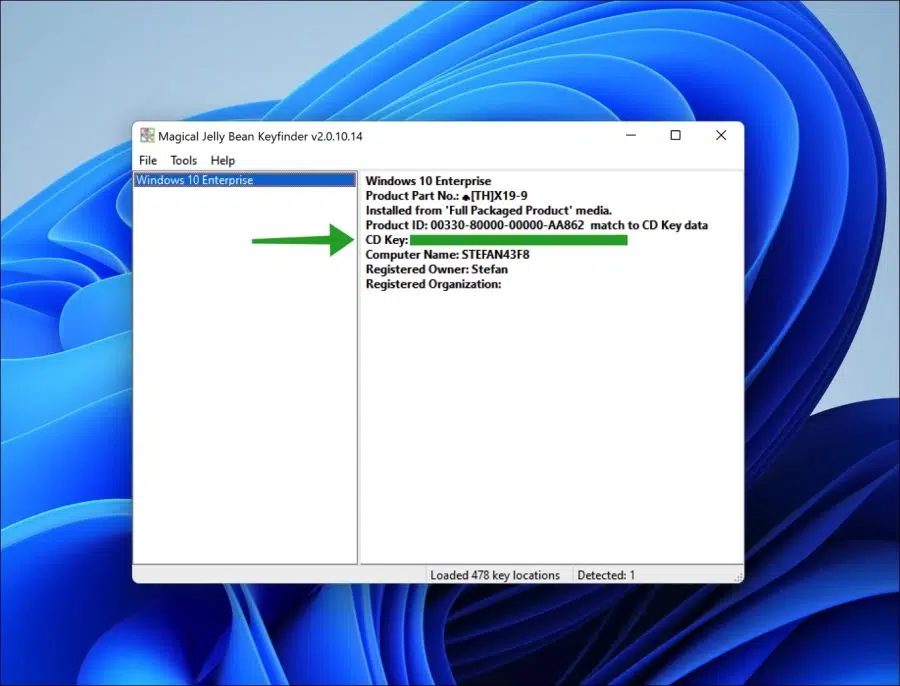Click the Product ID 00330-80000-00000-AA862 line
Viewport: 900px width, 686px height.
[x=537, y=226]
